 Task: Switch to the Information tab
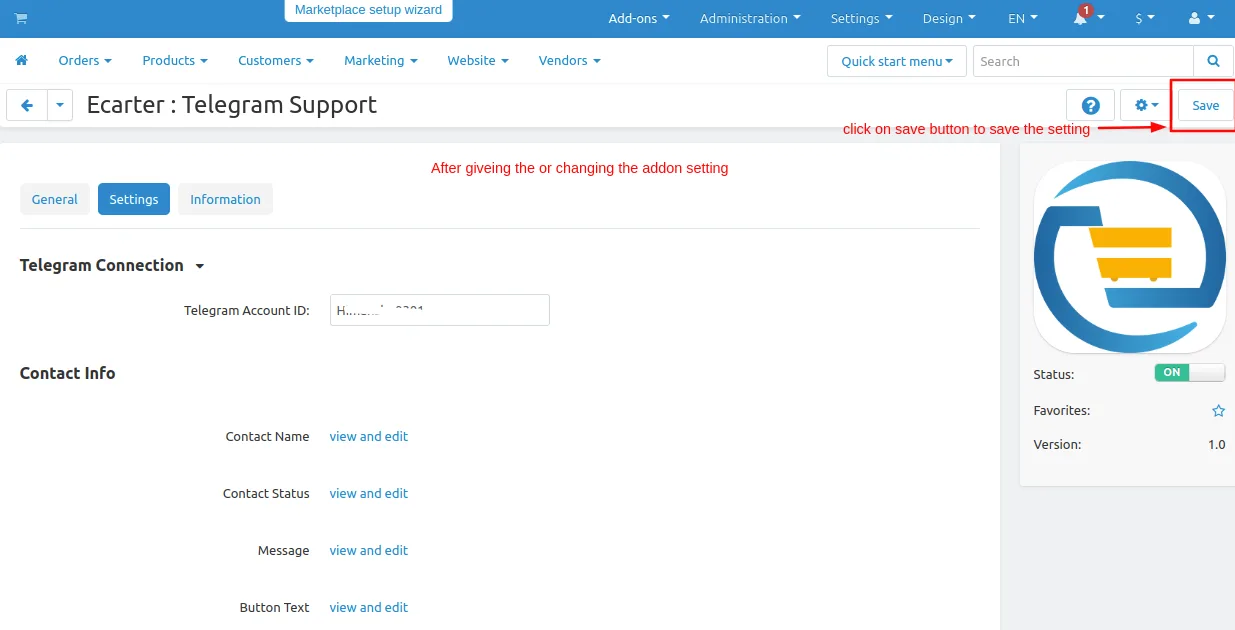(225, 199)
